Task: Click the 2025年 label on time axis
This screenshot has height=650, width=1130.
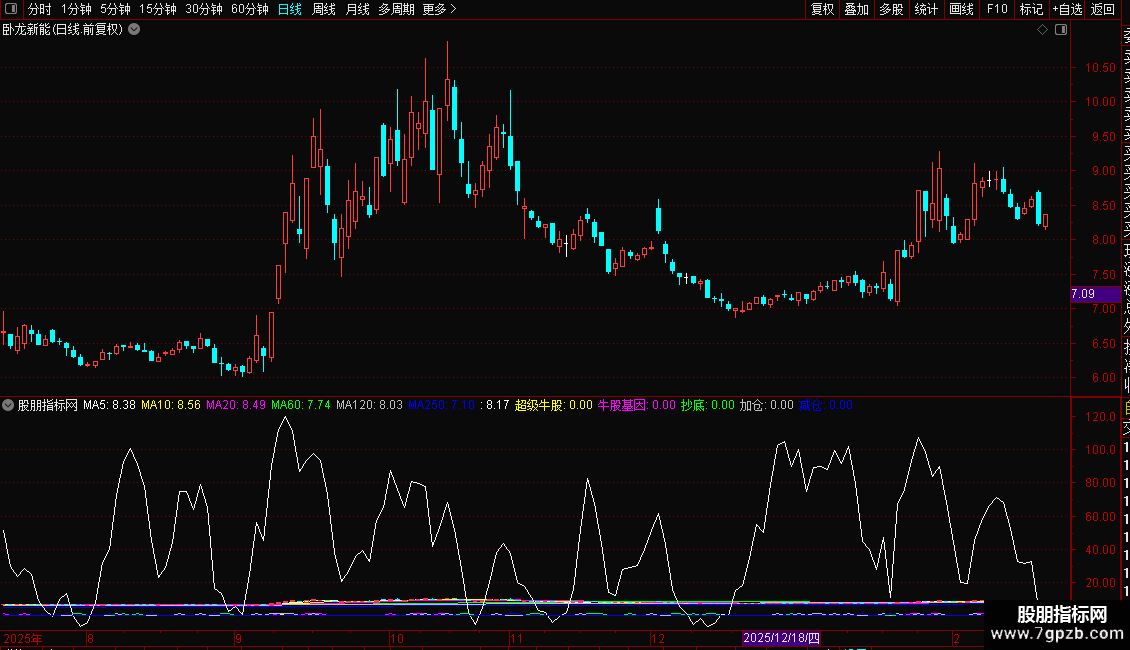Action: [22, 638]
